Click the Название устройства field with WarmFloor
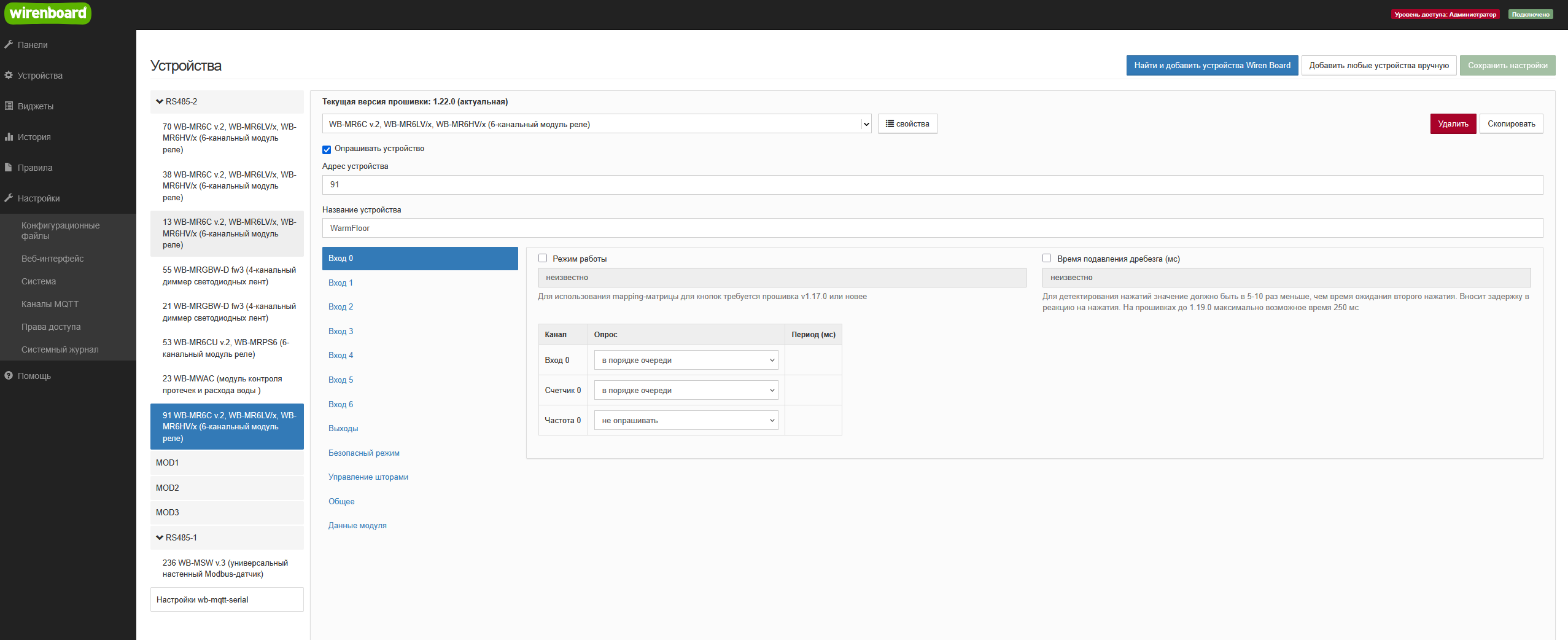This screenshot has height=640, width=1568. coord(932,228)
